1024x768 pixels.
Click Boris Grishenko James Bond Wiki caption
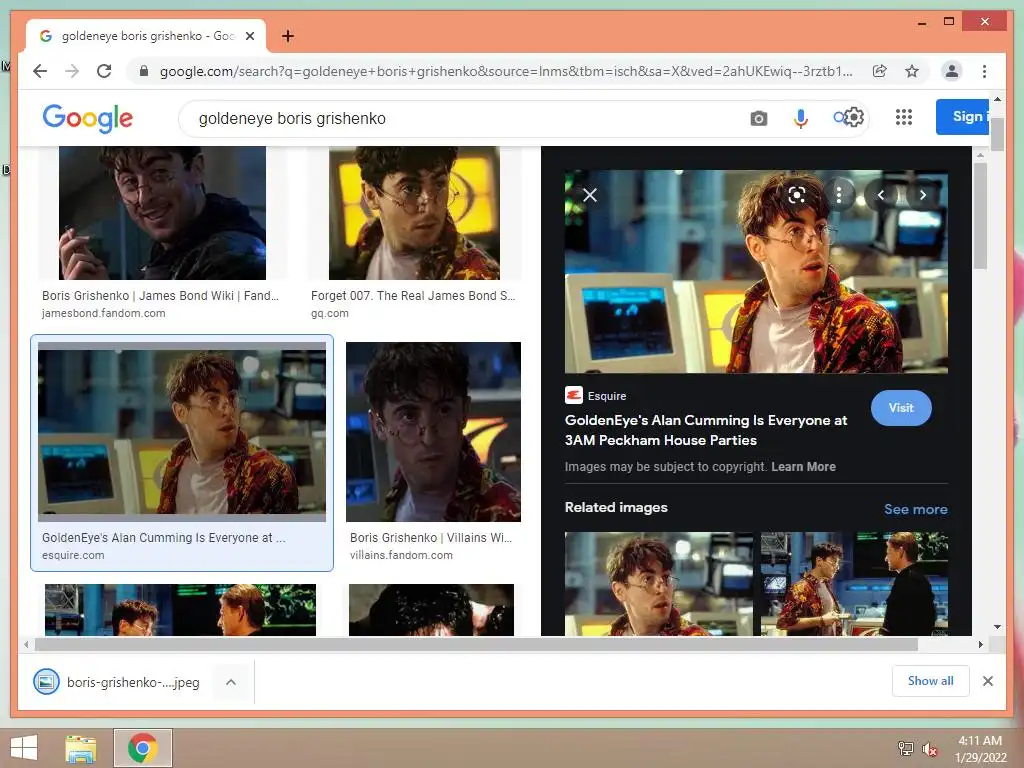point(160,296)
